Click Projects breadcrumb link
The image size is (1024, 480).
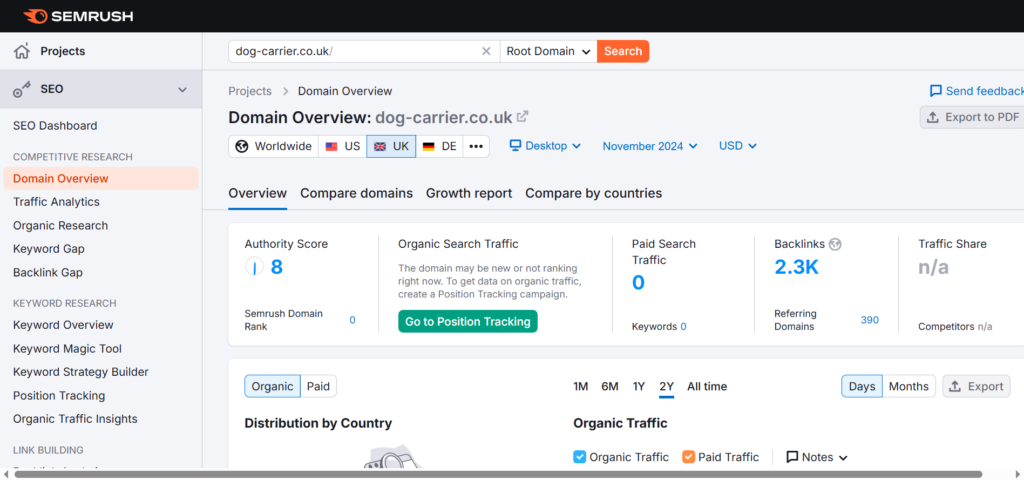[250, 91]
